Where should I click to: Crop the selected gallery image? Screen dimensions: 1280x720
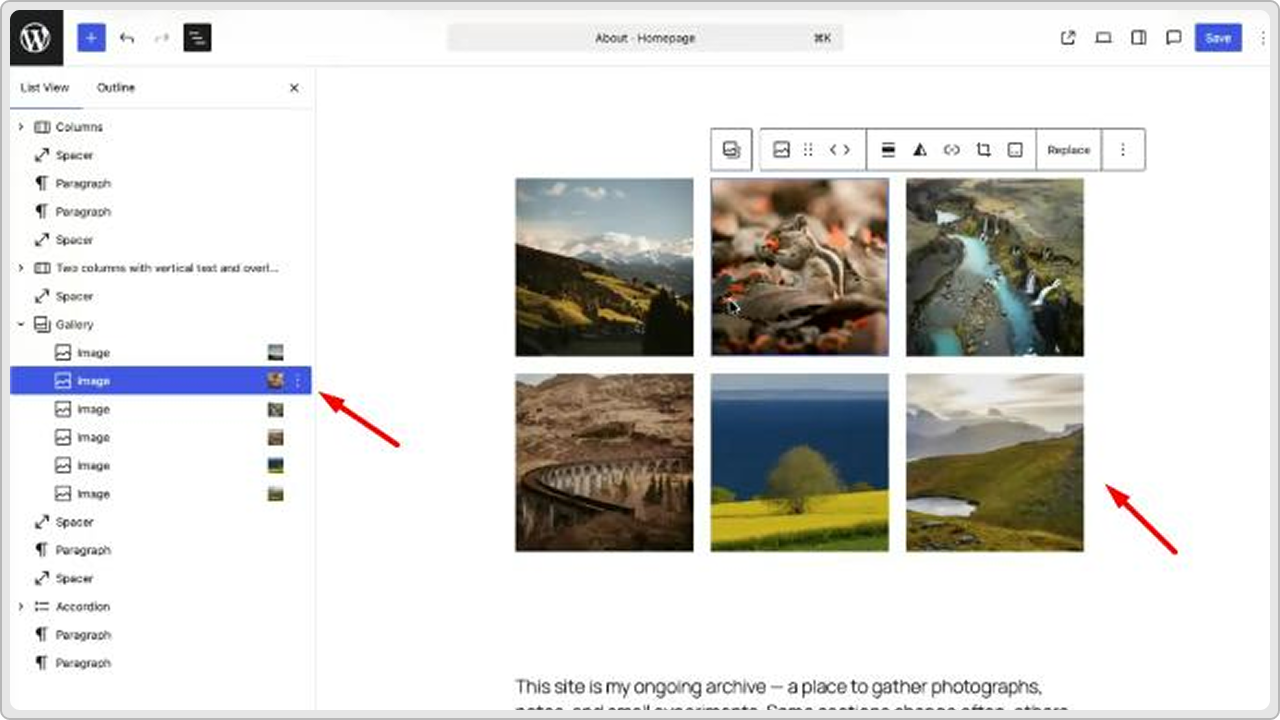point(983,149)
